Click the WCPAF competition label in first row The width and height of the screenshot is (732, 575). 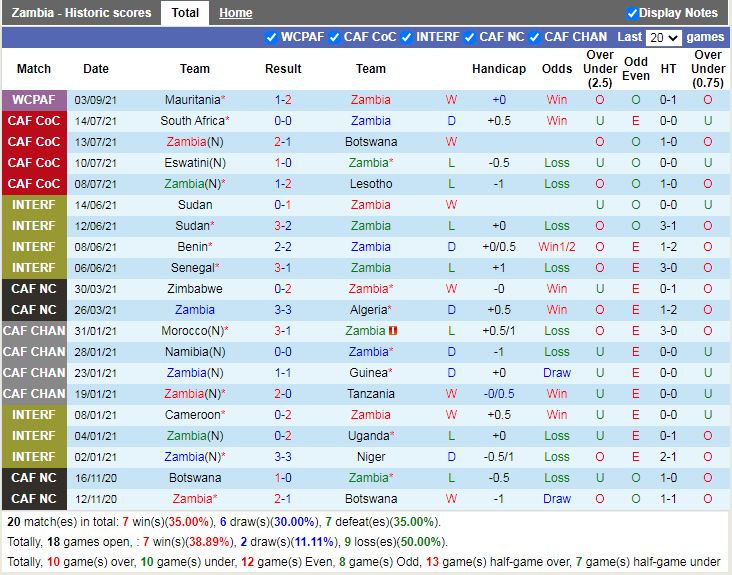34,100
